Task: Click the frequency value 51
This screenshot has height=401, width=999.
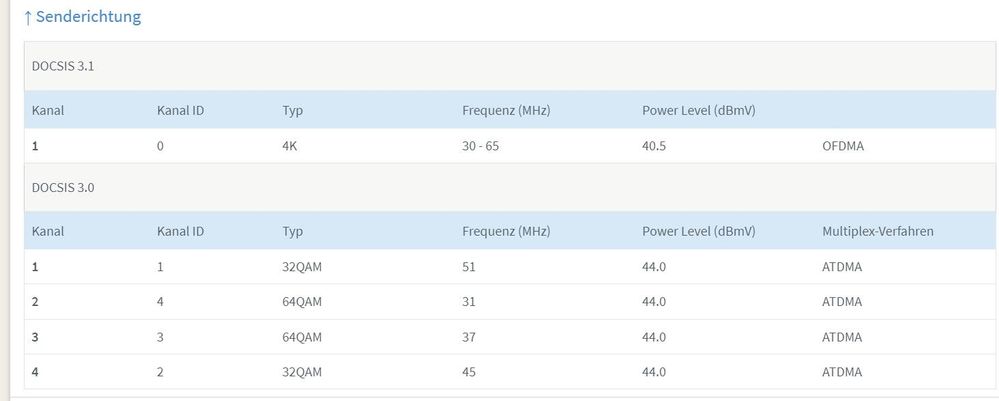Action: pos(469,267)
